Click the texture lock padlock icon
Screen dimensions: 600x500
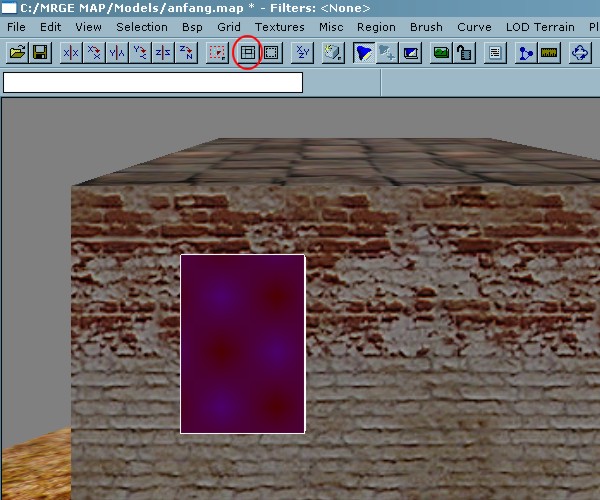point(464,52)
